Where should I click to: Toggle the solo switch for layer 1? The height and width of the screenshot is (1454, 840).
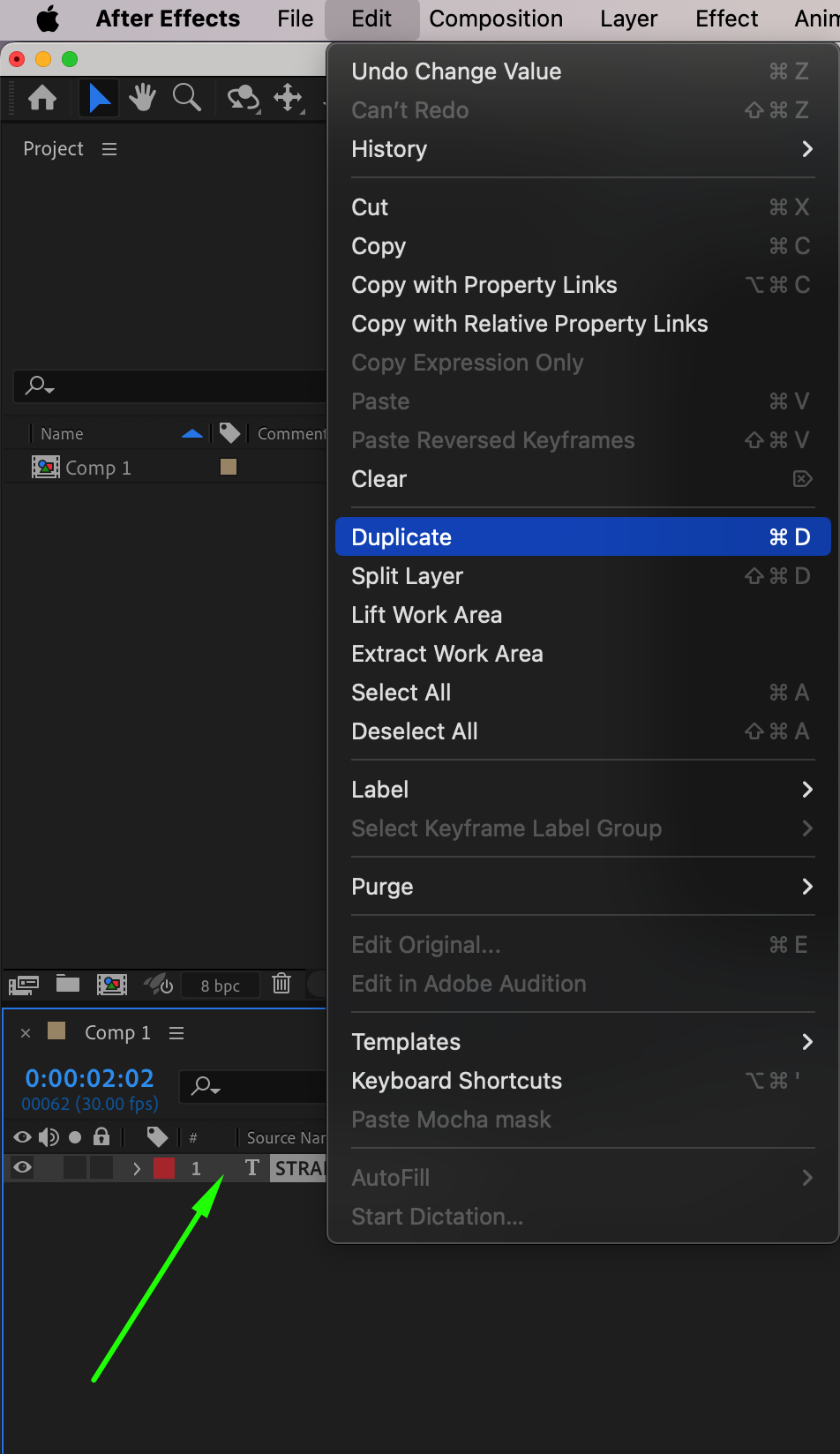pos(75,1168)
